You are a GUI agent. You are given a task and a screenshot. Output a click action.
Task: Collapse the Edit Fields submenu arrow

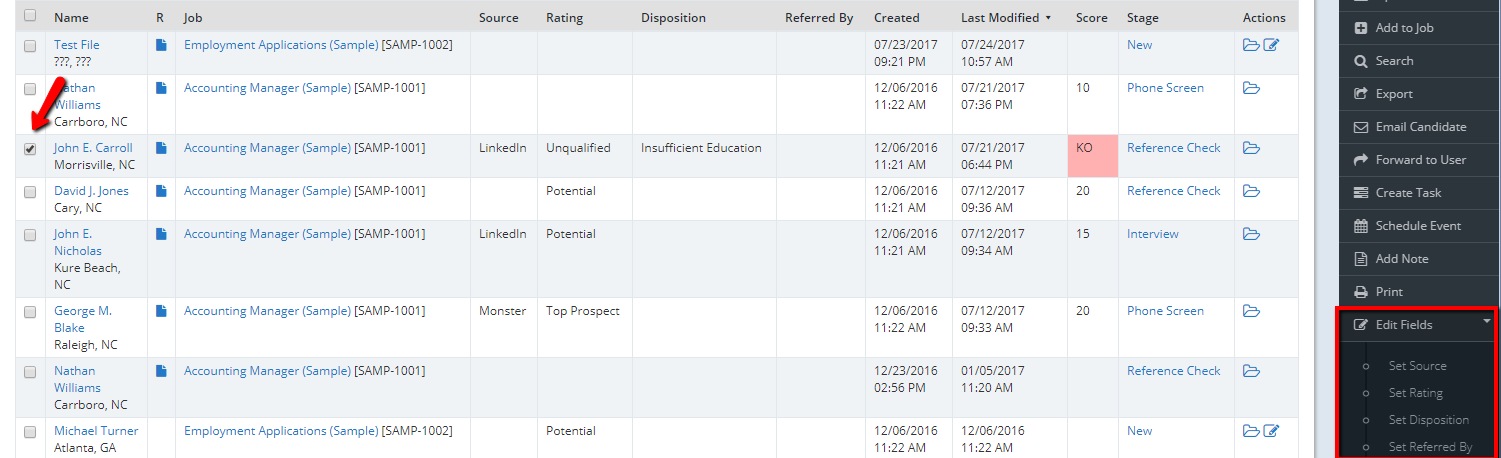(1487, 322)
